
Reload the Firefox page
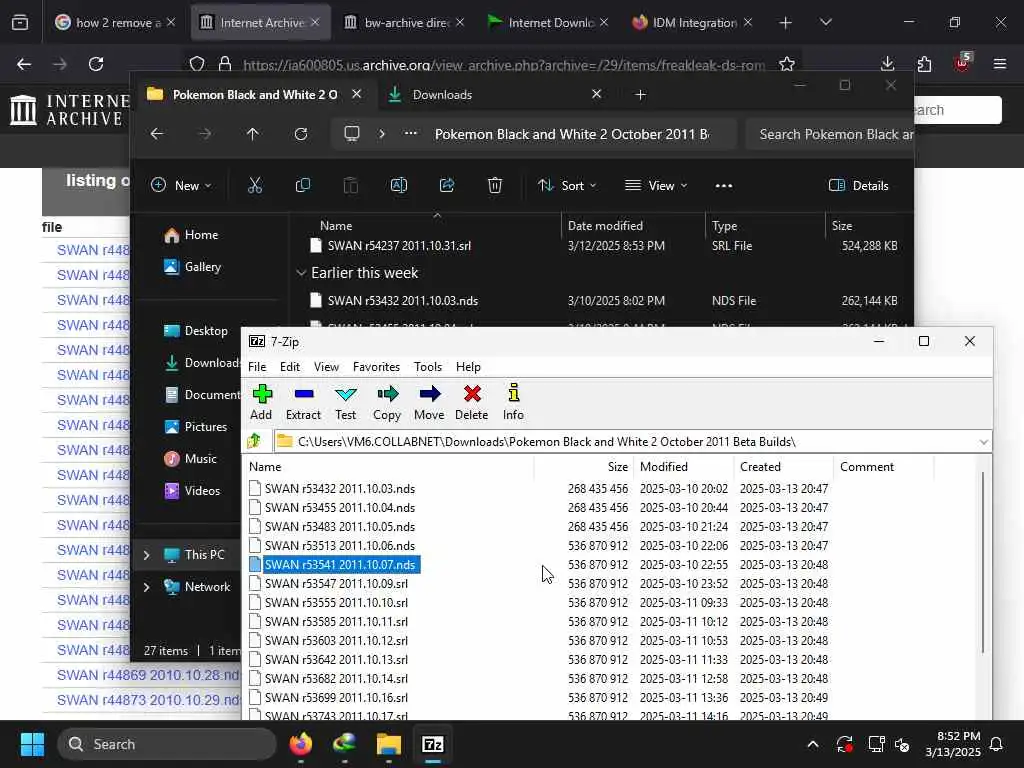click(96, 64)
